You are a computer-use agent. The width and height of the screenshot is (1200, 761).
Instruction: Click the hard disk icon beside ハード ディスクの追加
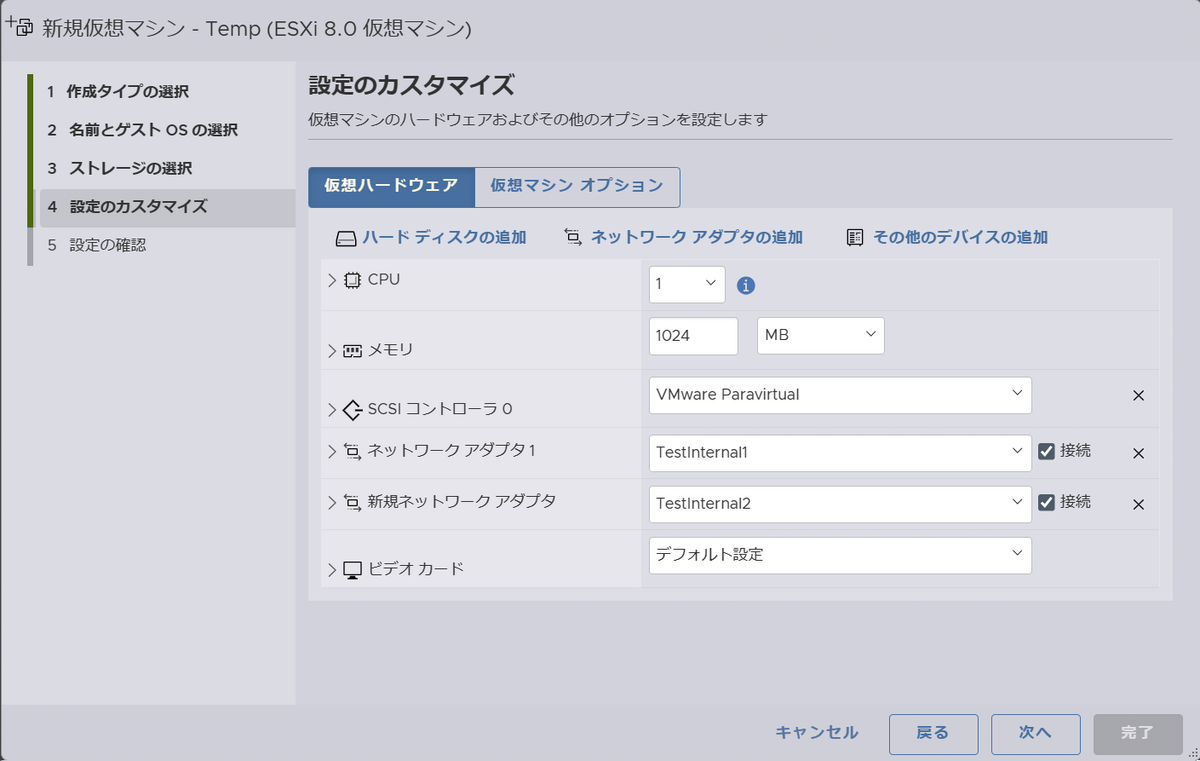345,238
